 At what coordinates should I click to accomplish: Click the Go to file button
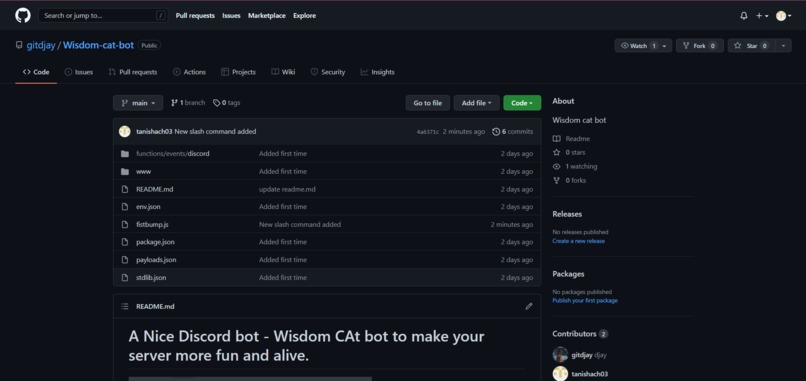[428, 103]
